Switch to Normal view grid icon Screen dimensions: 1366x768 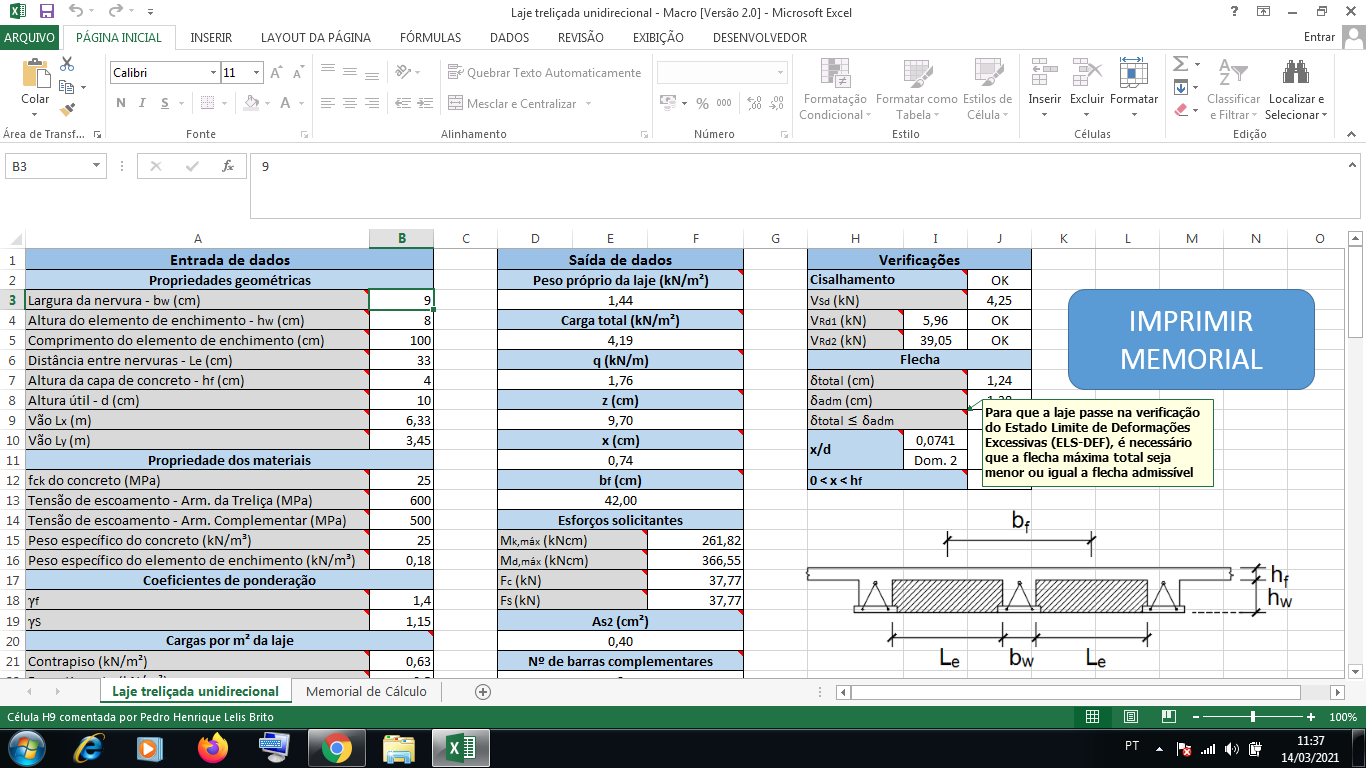[1093, 717]
